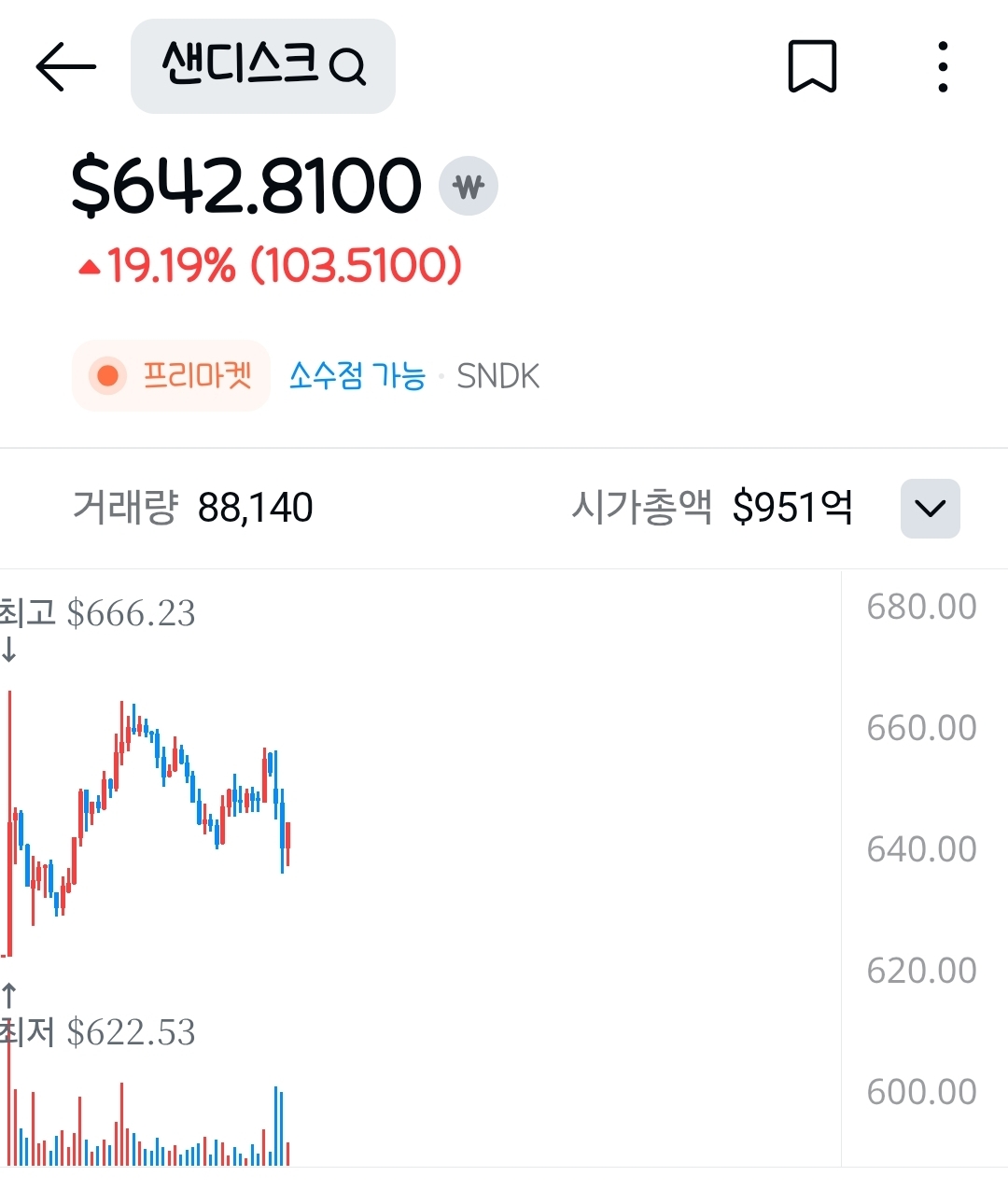The width and height of the screenshot is (1008, 1190).
Task: Toggle the won currency display button
Action: (x=469, y=187)
